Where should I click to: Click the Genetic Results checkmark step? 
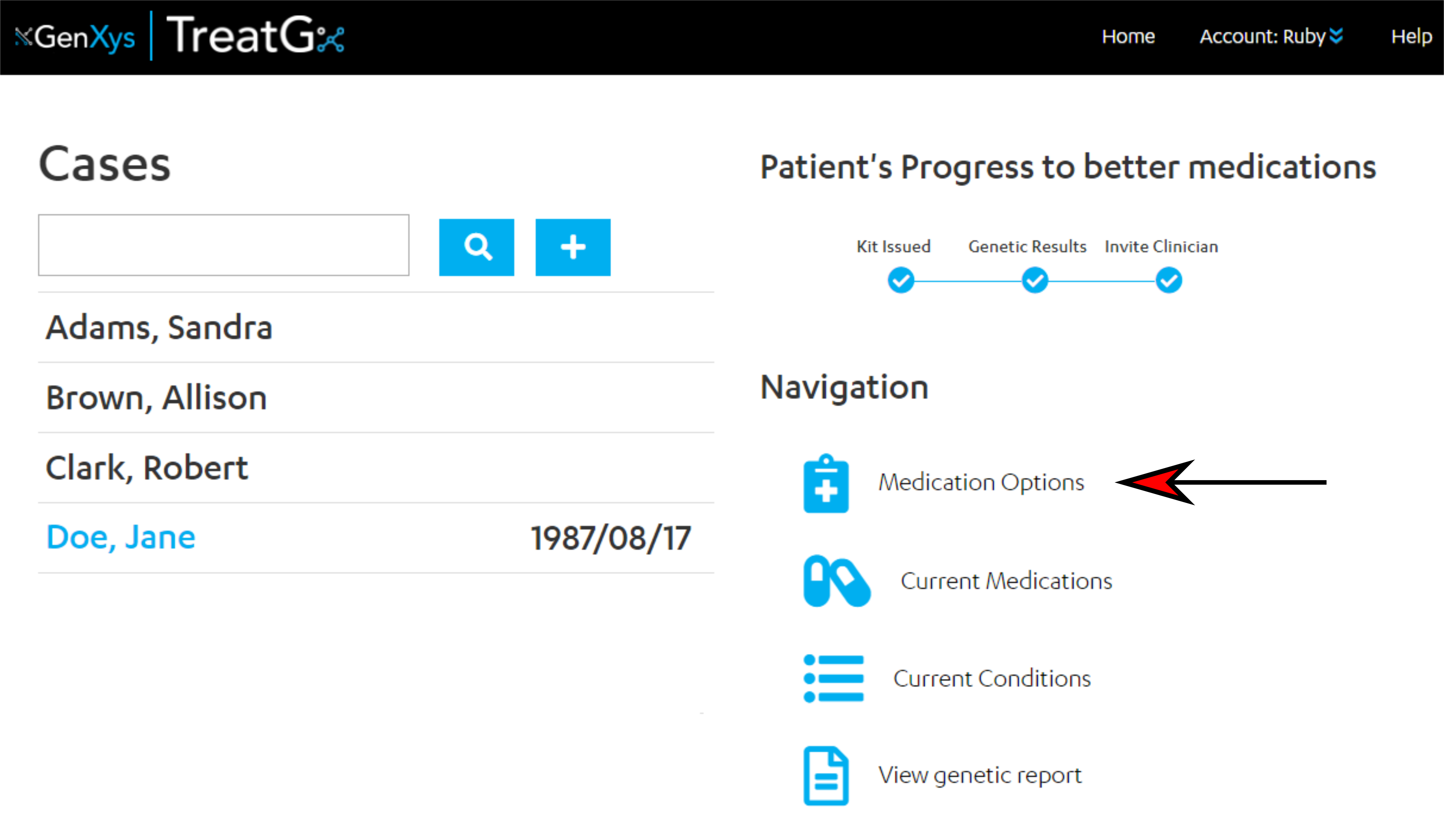tap(1035, 281)
